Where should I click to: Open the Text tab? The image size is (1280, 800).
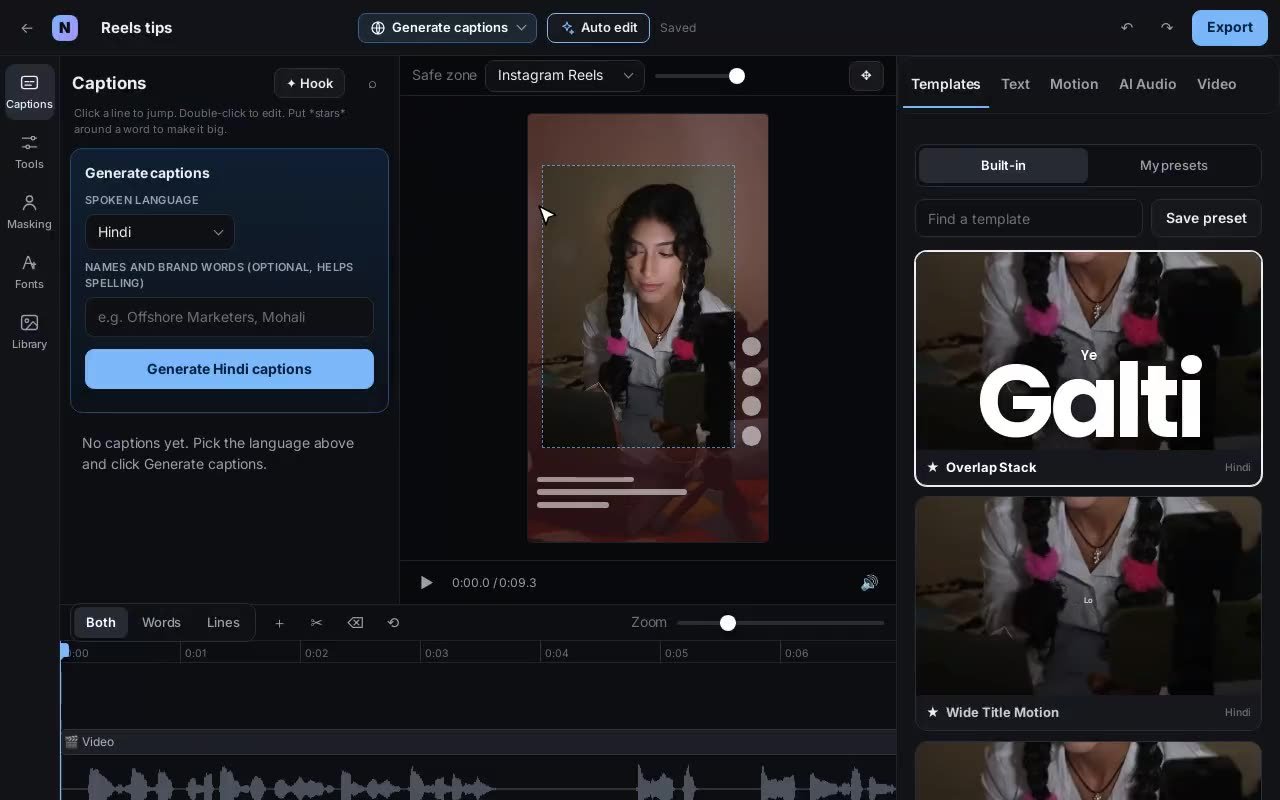click(1015, 84)
